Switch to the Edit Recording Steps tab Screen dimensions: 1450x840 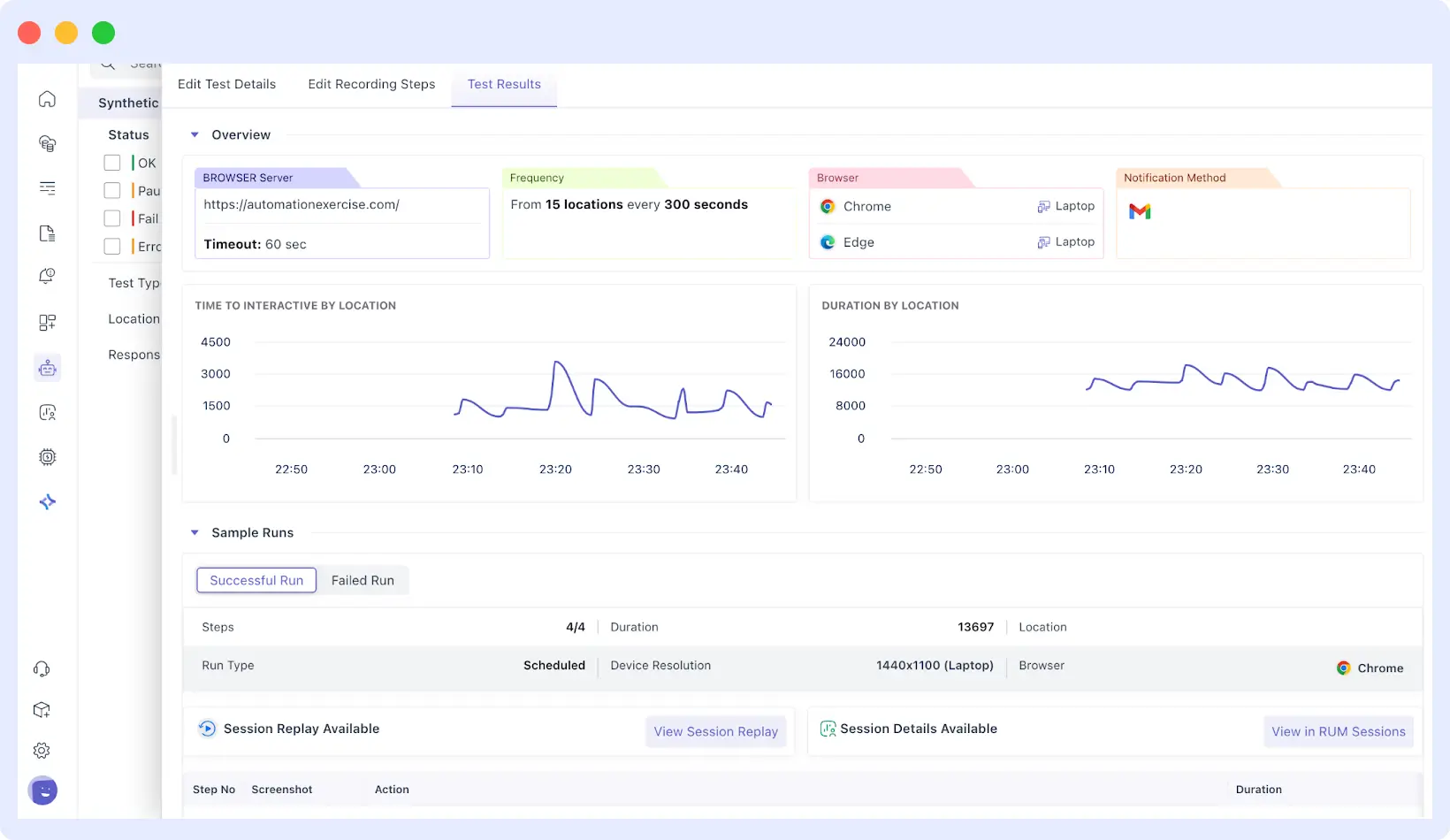371,84
